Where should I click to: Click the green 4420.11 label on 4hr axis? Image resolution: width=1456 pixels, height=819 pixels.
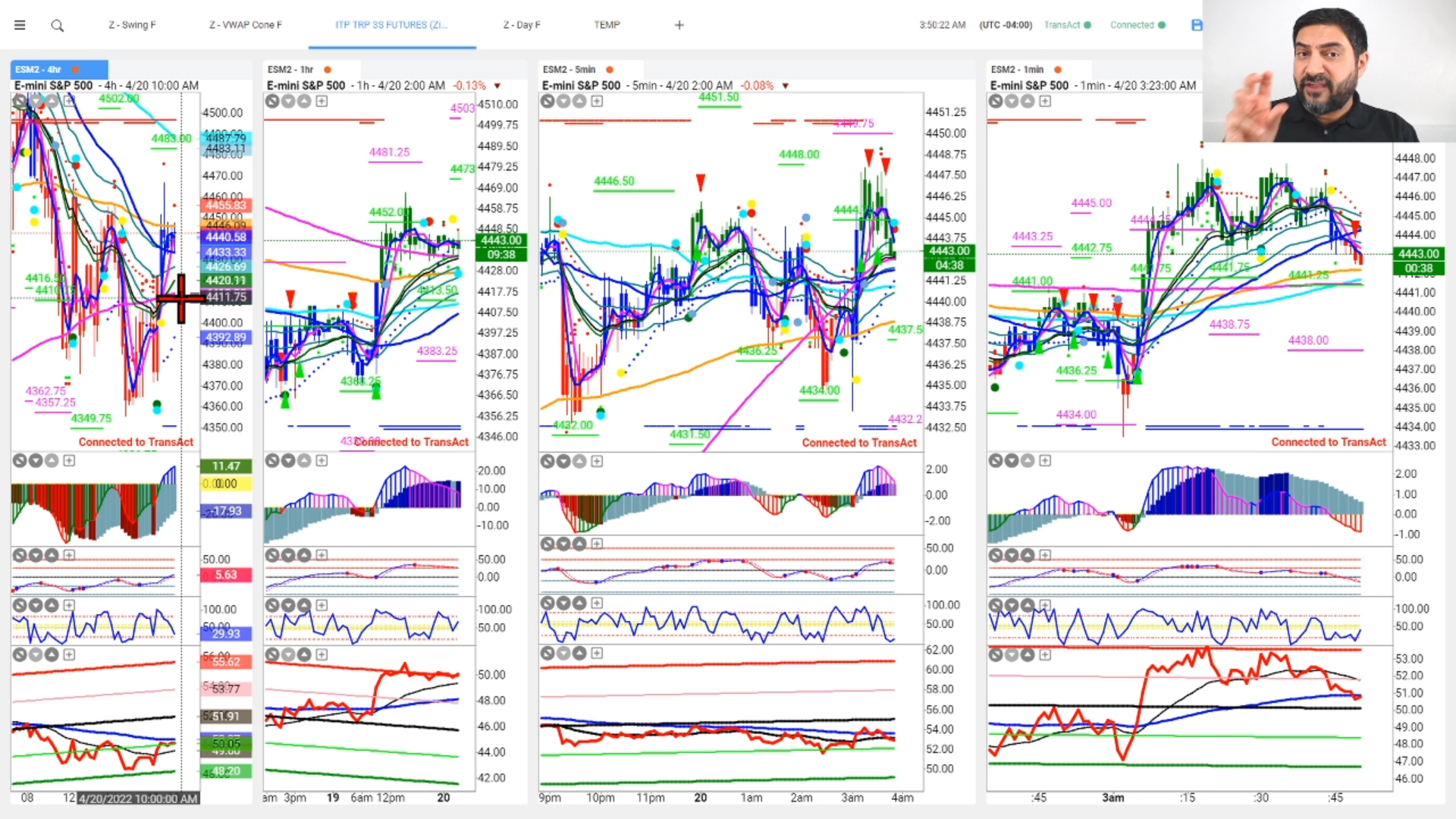coord(226,280)
